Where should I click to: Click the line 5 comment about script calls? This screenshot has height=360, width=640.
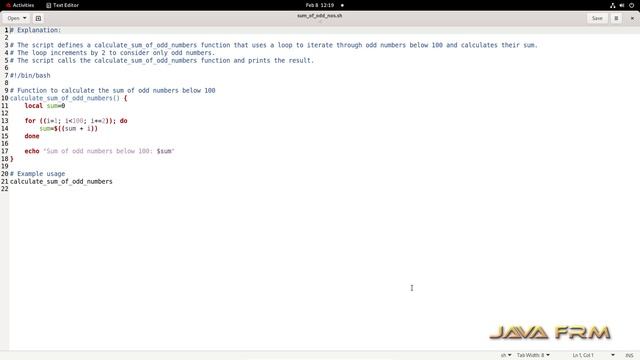point(162,60)
